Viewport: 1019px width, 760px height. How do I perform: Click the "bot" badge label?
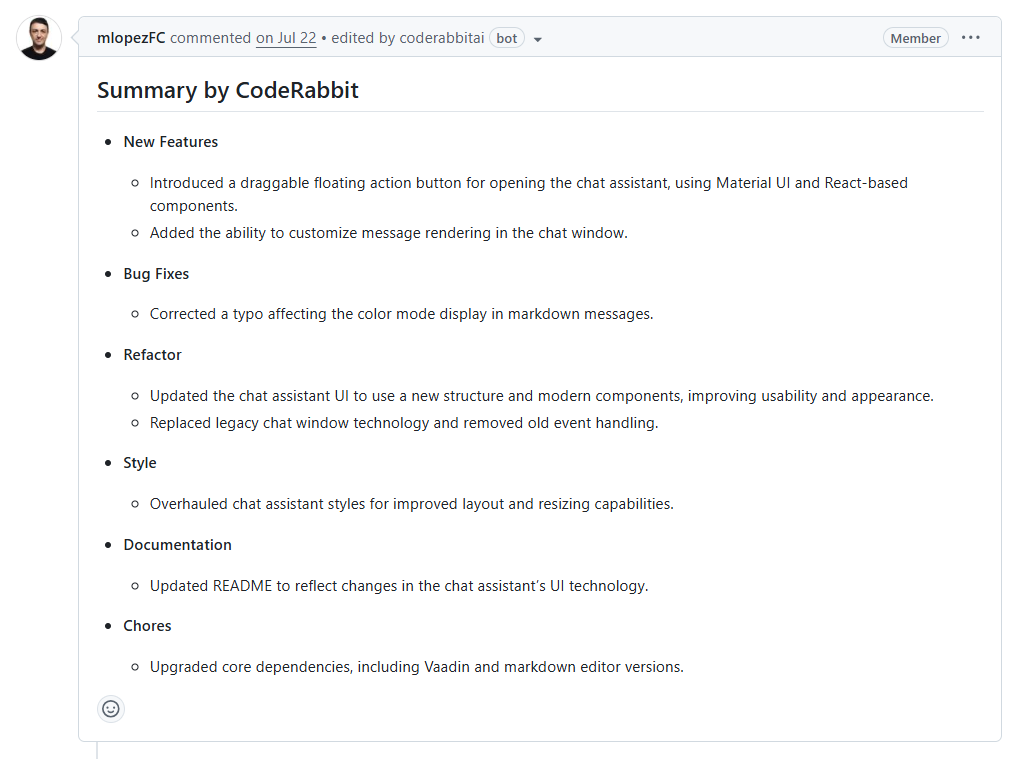(x=507, y=38)
